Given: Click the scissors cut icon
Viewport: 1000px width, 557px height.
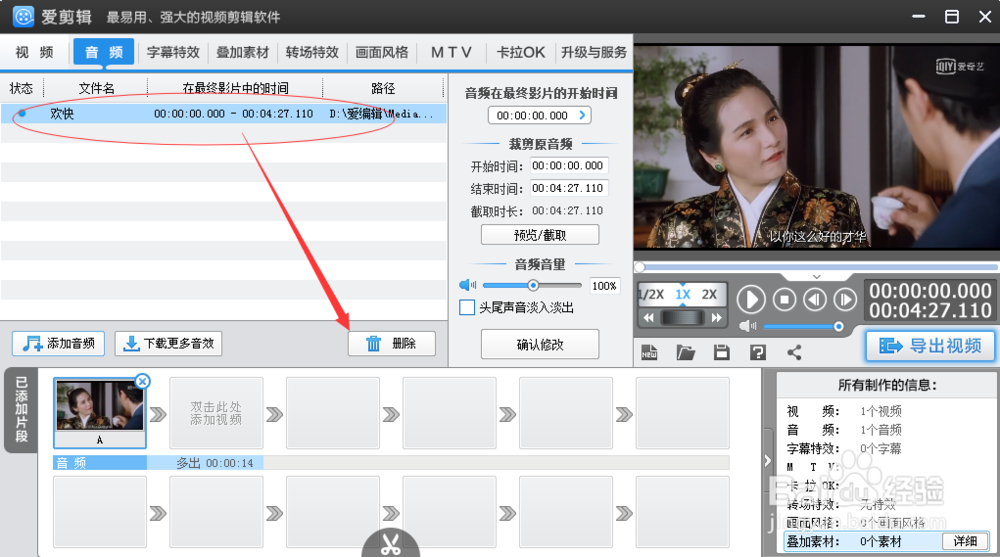Looking at the screenshot, I should coord(390,544).
